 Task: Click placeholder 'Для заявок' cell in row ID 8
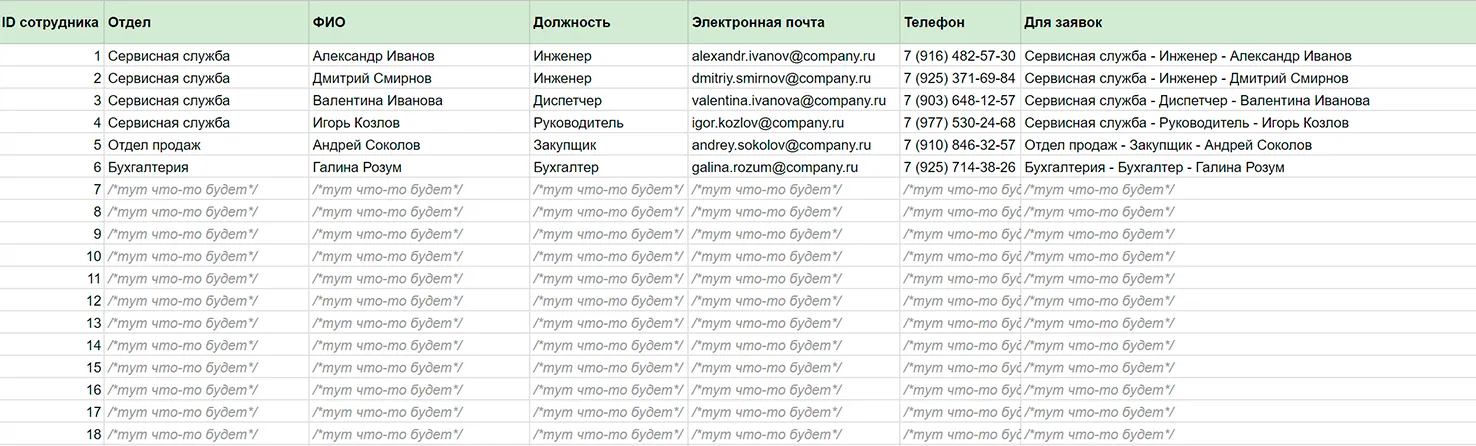1248,212
